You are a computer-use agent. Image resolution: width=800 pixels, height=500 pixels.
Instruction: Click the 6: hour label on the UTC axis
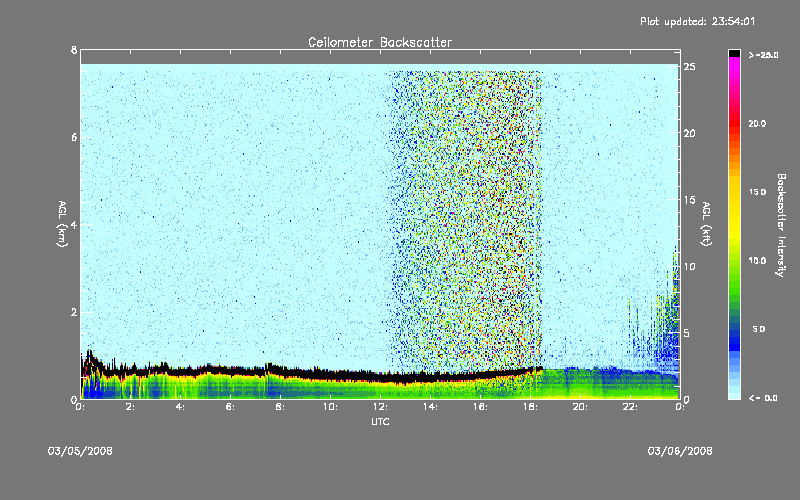pyautogui.click(x=230, y=407)
